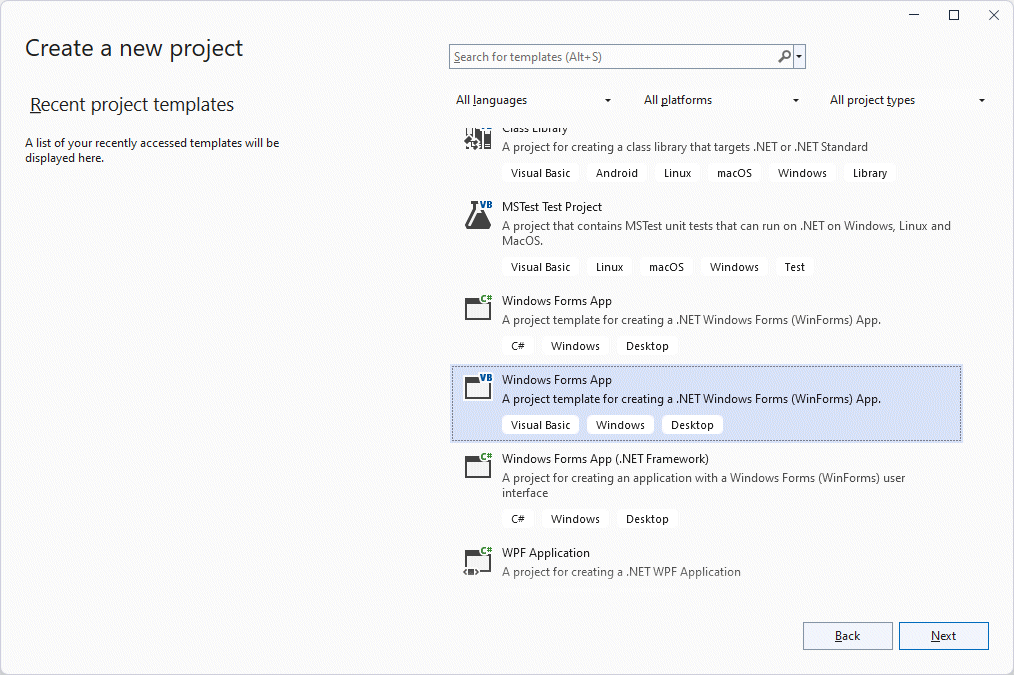Focus the Search for templates field

click(610, 57)
